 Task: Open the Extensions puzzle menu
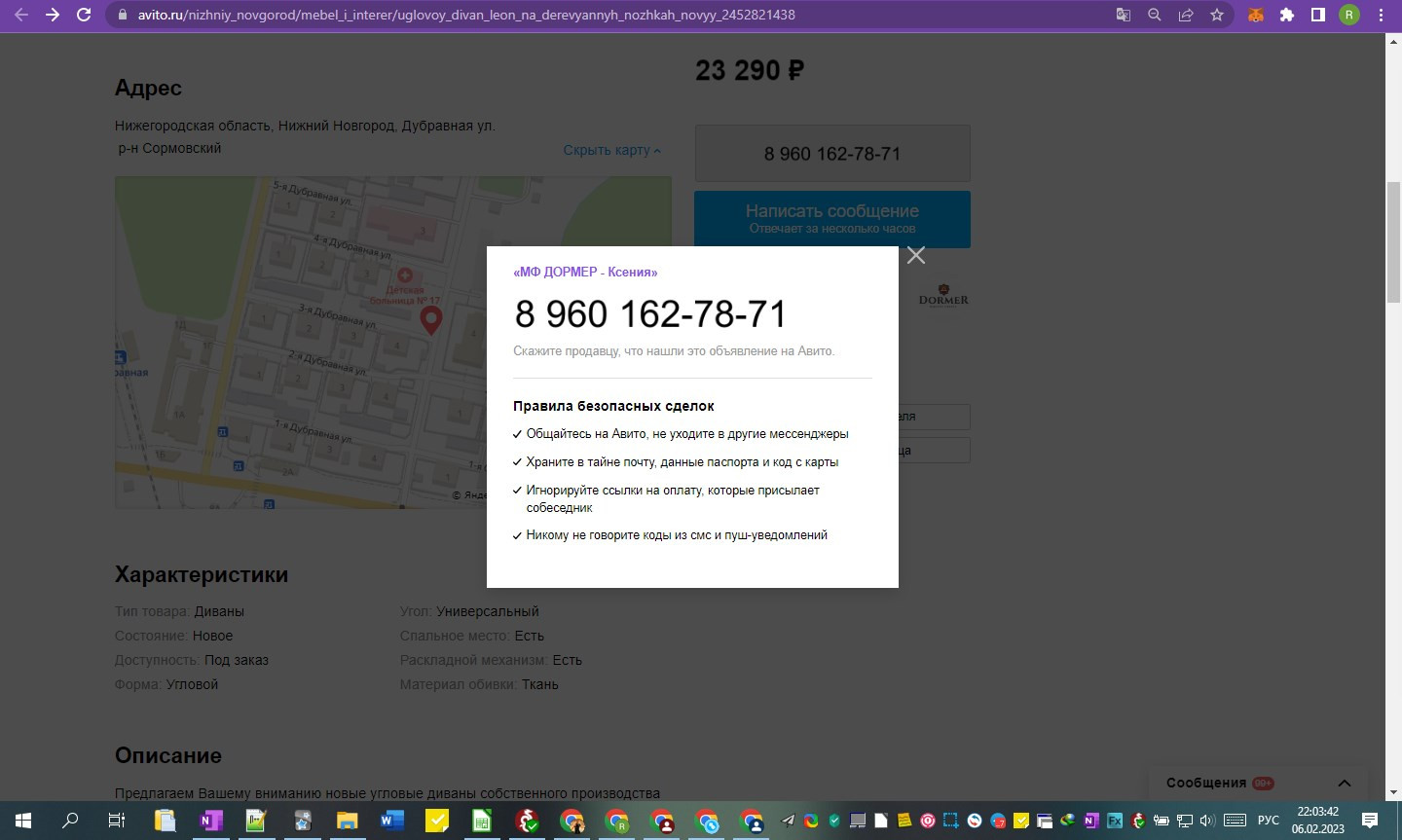pos(1287,15)
